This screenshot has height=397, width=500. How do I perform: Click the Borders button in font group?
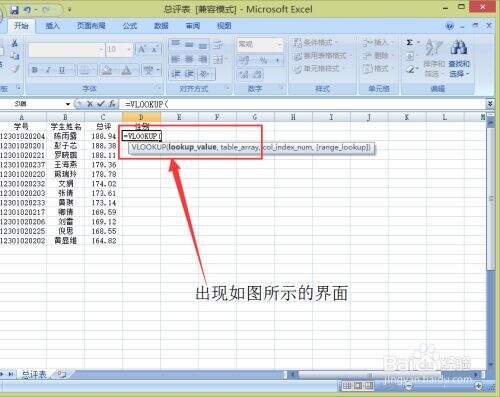tap(87, 70)
